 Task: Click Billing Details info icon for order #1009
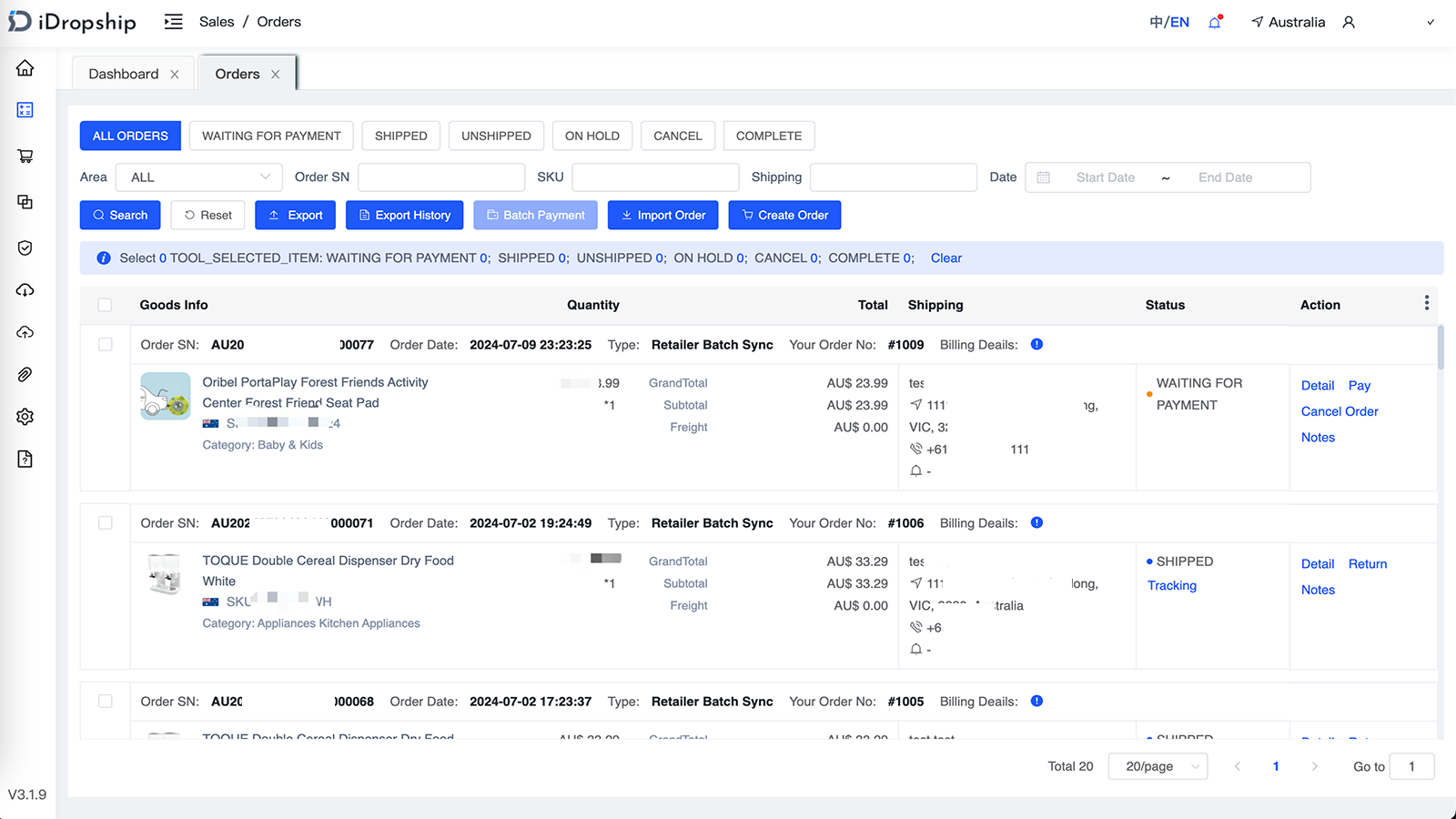click(x=1036, y=344)
